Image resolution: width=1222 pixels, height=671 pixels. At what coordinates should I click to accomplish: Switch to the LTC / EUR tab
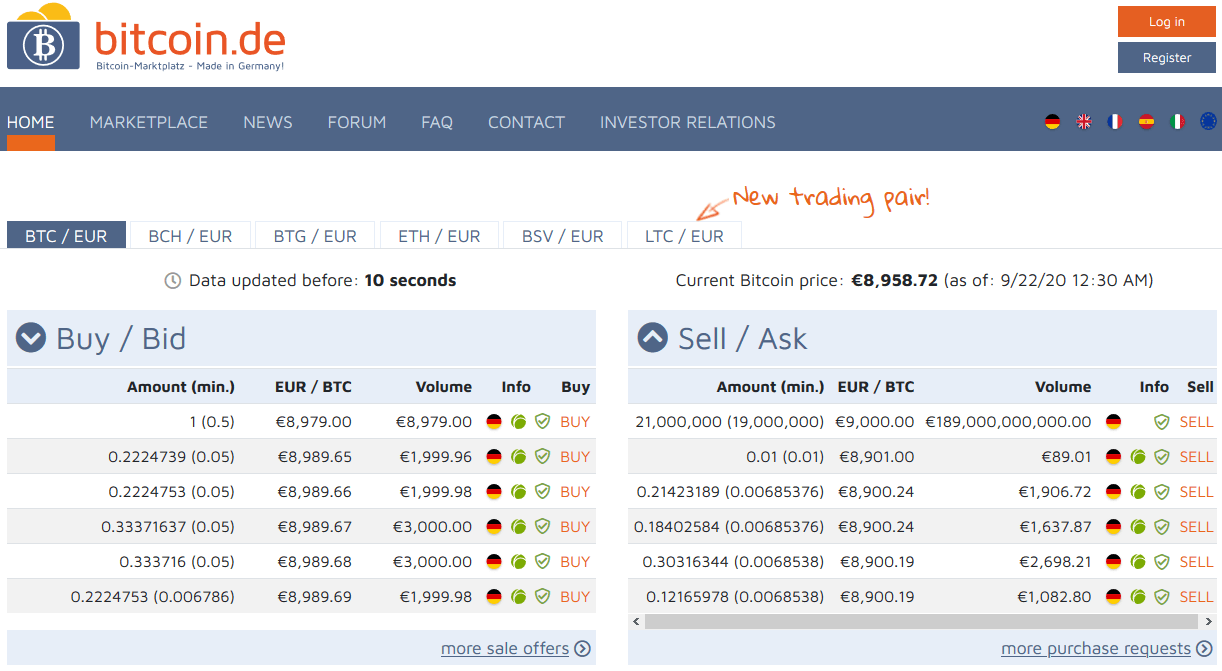684,236
